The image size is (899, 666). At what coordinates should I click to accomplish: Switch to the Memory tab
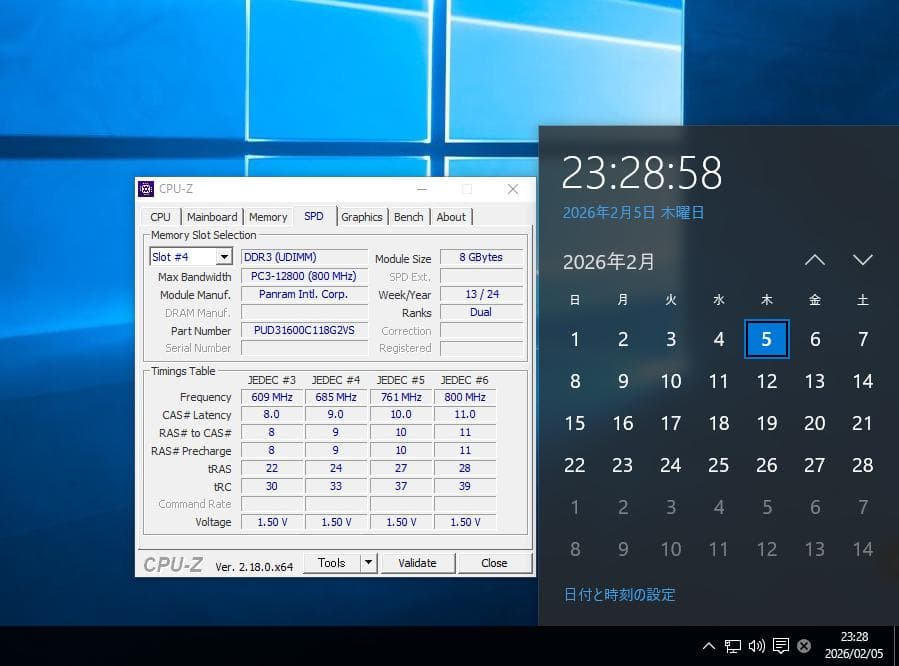coord(268,216)
